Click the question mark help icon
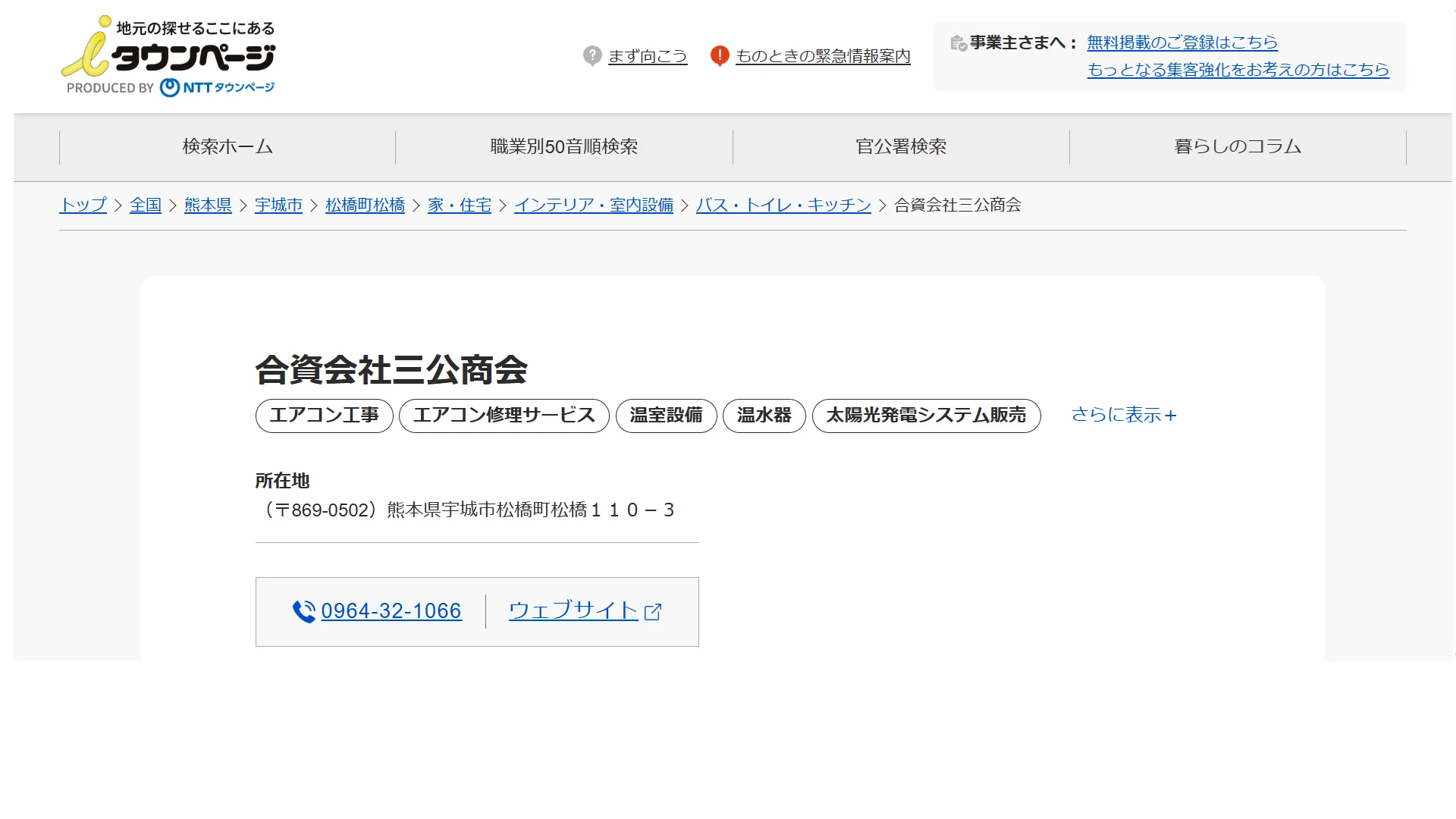The image size is (1456, 819). (x=592, y=55)
